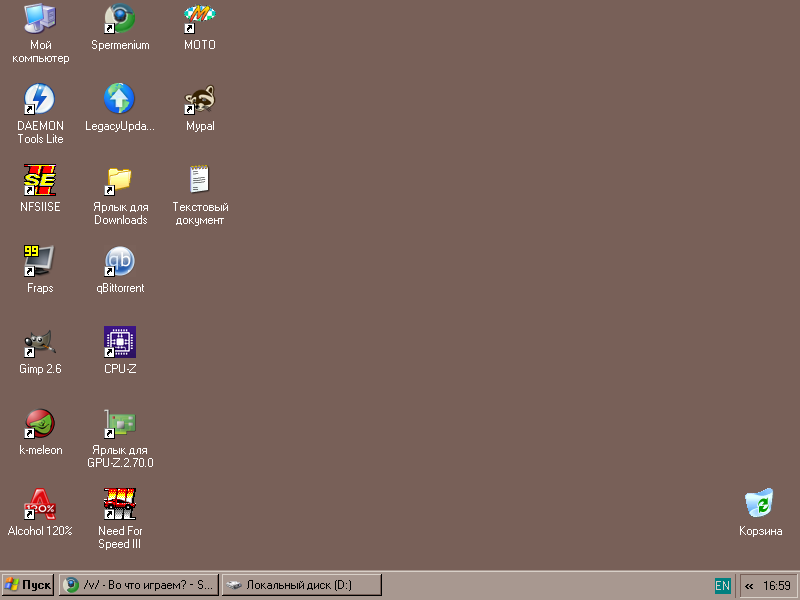Expand hidden tray icons with the chevron
Image resolution: width=800 pixels, height=600 pixels.
point(749,586)
